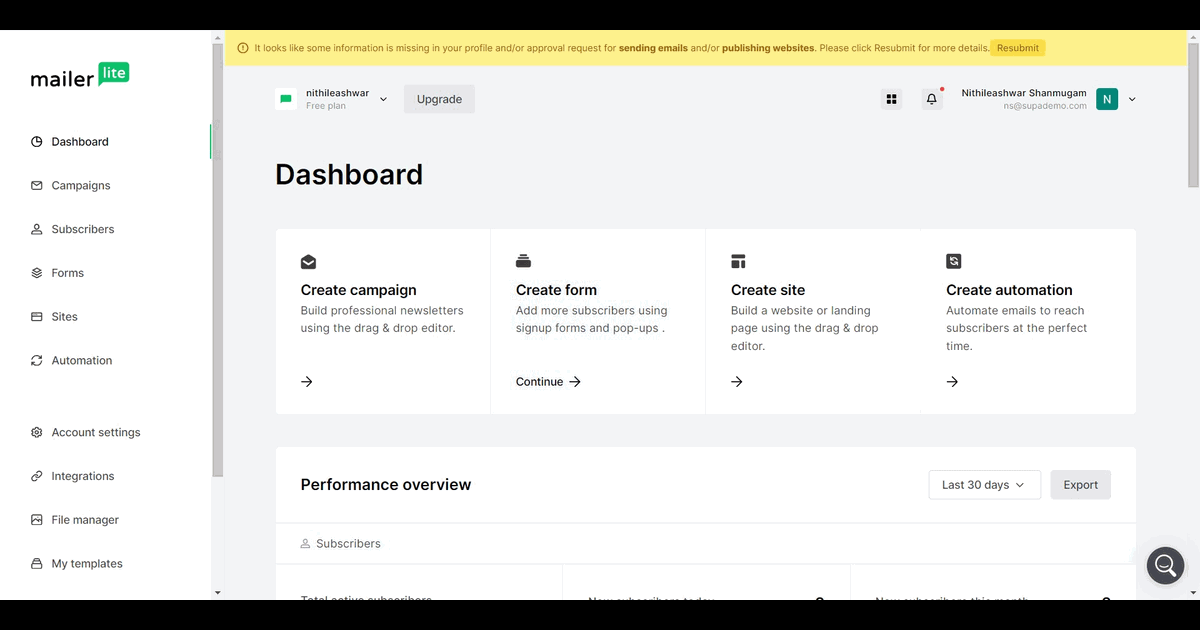The height and width of the screenshot is (630, 1200).
Task: Expand the user profile menu chevron
Action: point(1132,99)
